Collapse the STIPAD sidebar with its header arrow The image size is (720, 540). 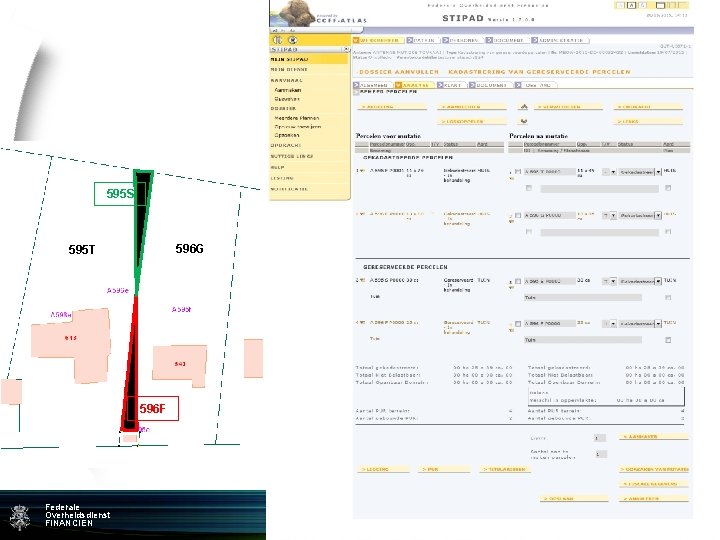[346, 49]
